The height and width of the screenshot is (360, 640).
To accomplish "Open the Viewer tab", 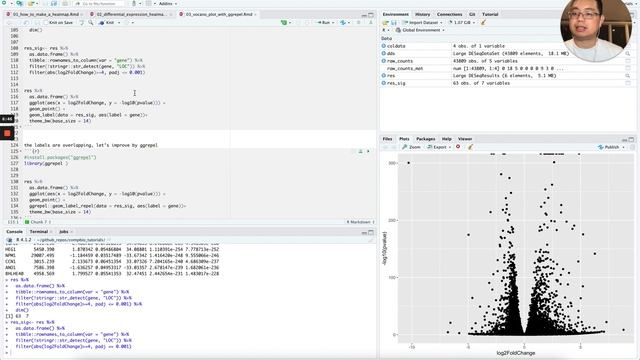I will point(465,139).
